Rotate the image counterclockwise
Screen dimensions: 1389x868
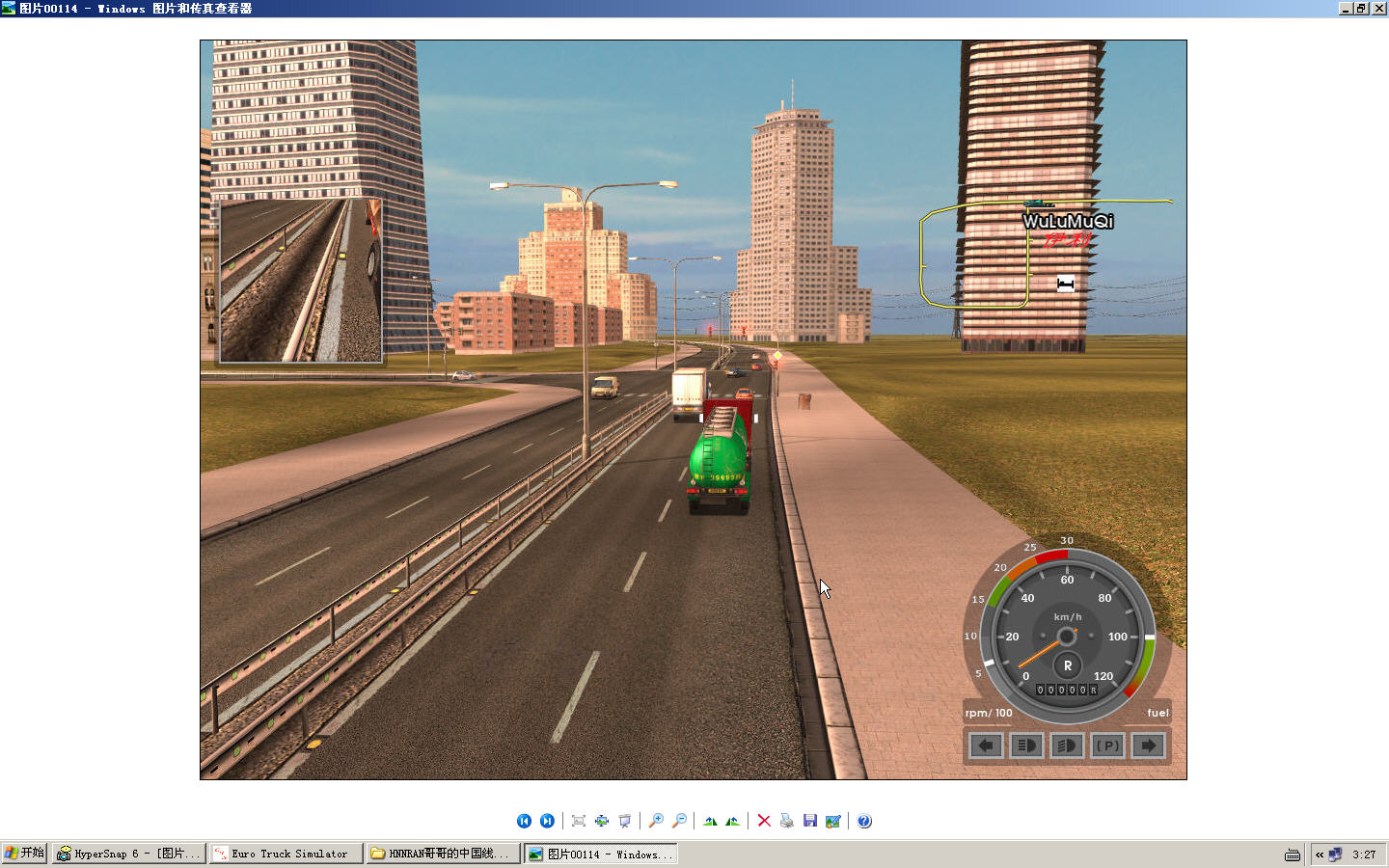tap(733, 821)
